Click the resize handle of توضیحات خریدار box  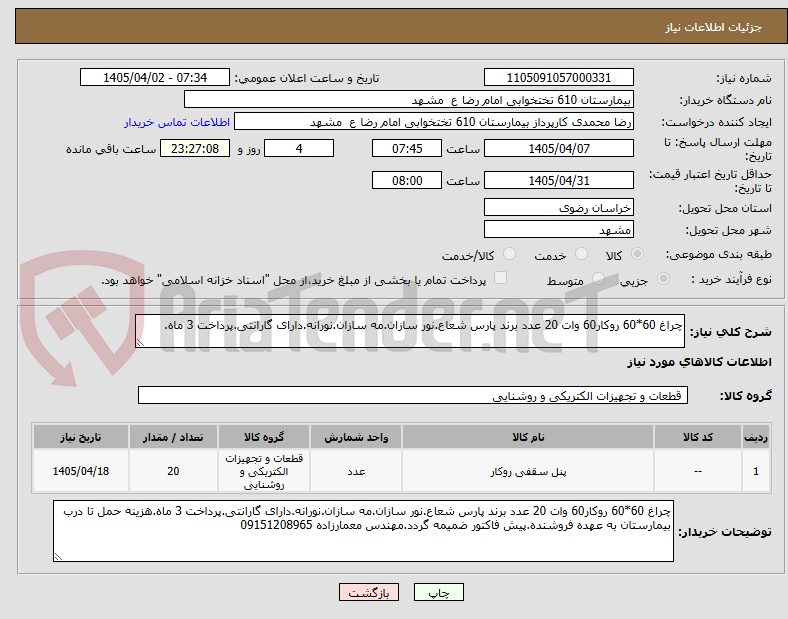pos(58,557)
